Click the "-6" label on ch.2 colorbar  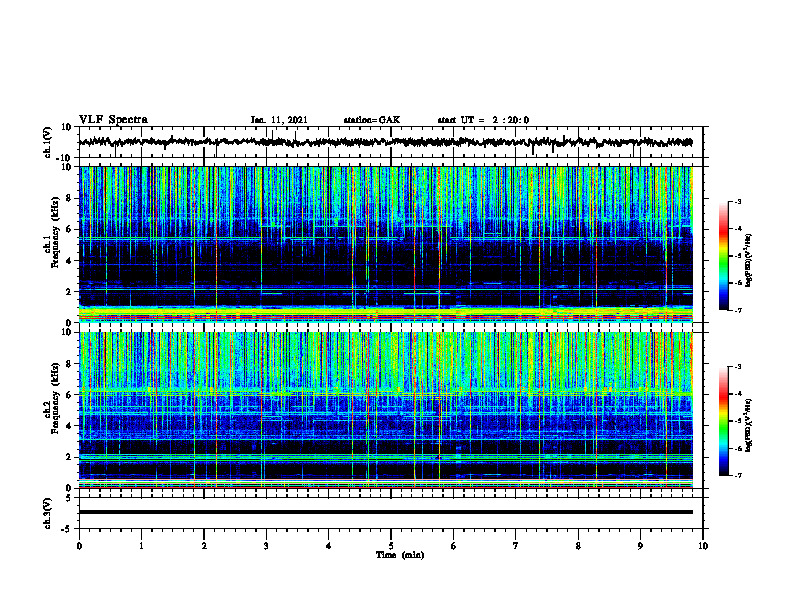(x=738, y=448)
